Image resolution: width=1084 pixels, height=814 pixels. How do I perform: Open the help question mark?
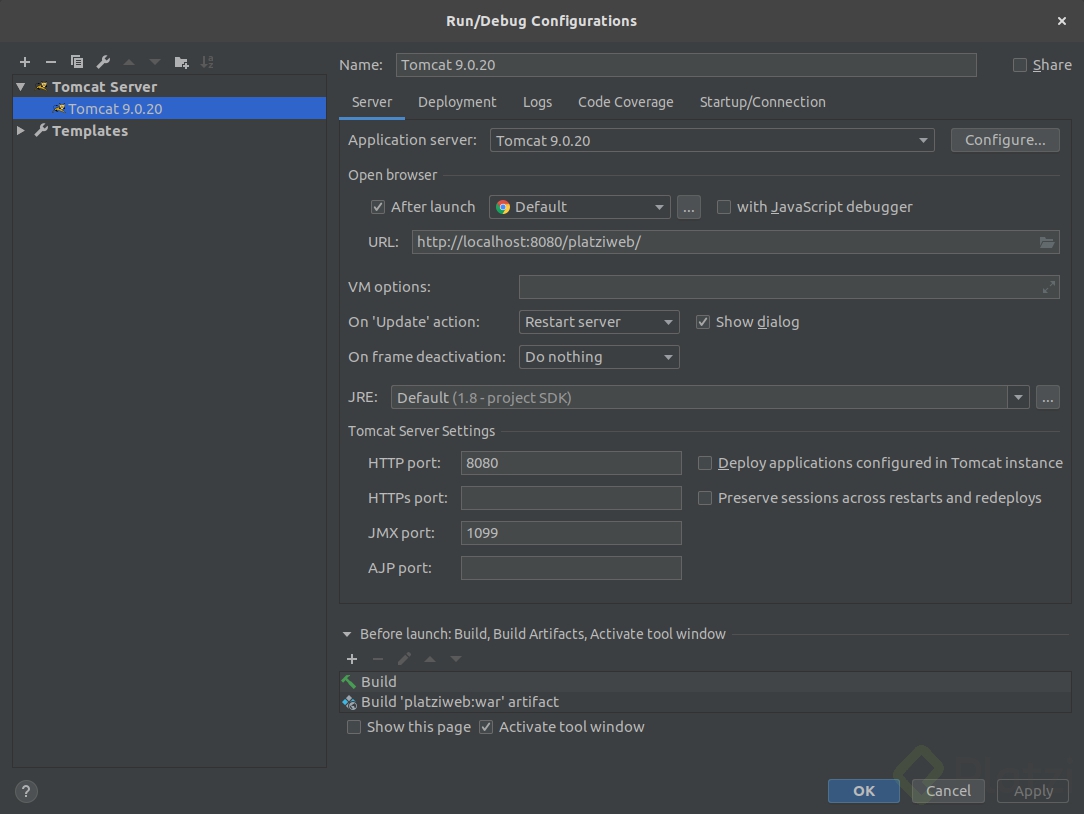26,791
